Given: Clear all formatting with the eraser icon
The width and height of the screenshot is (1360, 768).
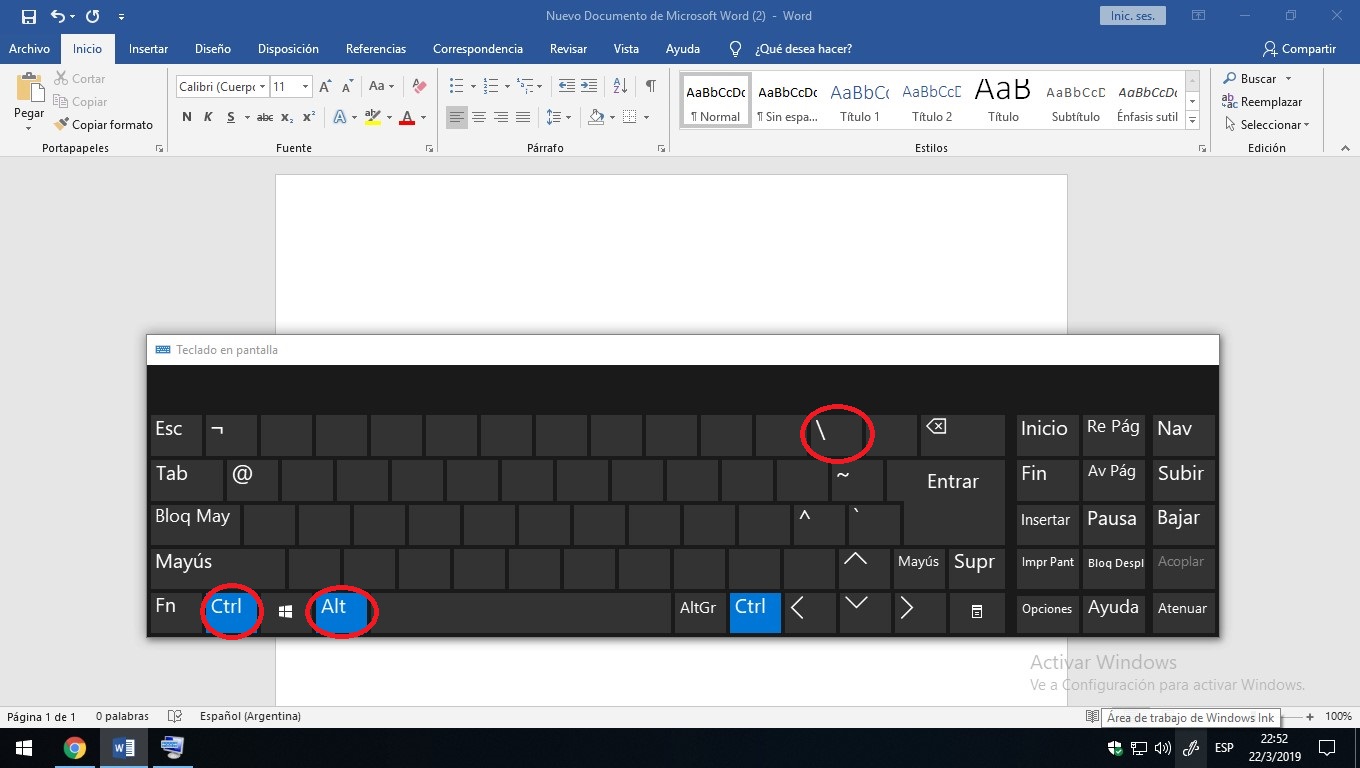Looking at the screenshot, I should [x=420, y=87].
